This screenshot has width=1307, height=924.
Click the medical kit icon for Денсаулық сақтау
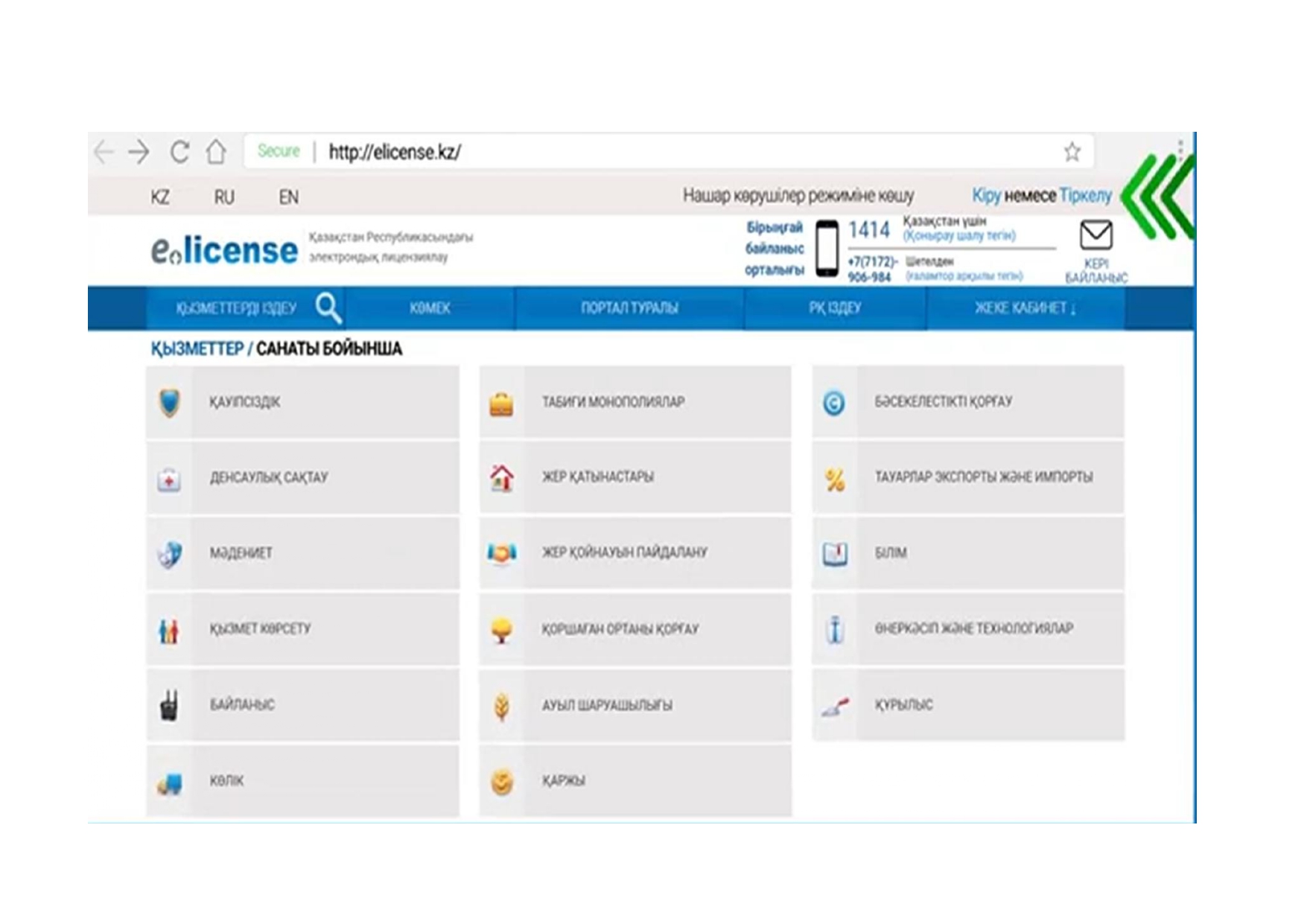169,479
